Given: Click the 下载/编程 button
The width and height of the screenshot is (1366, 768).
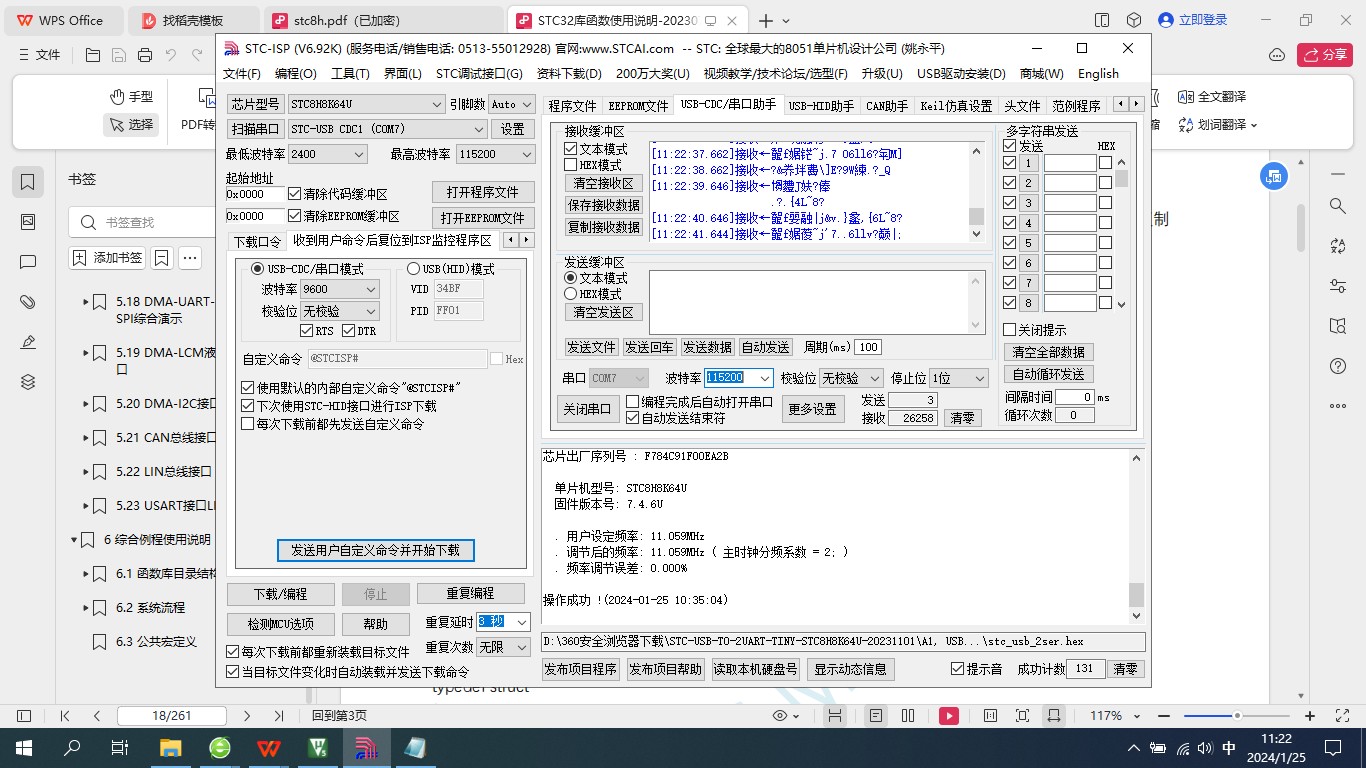Looking at the screenshot, I should coord(280,593).
